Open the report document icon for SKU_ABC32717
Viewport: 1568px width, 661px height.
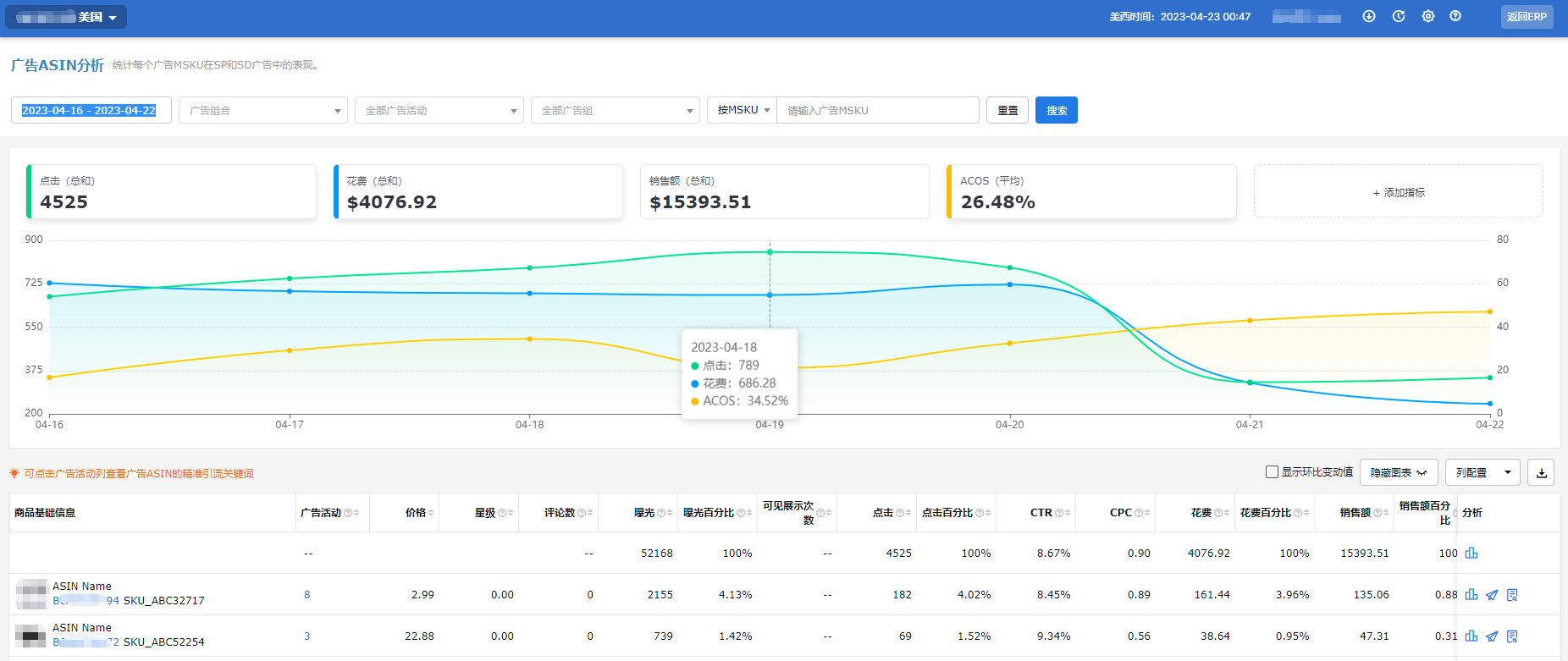click(1512, 595)
